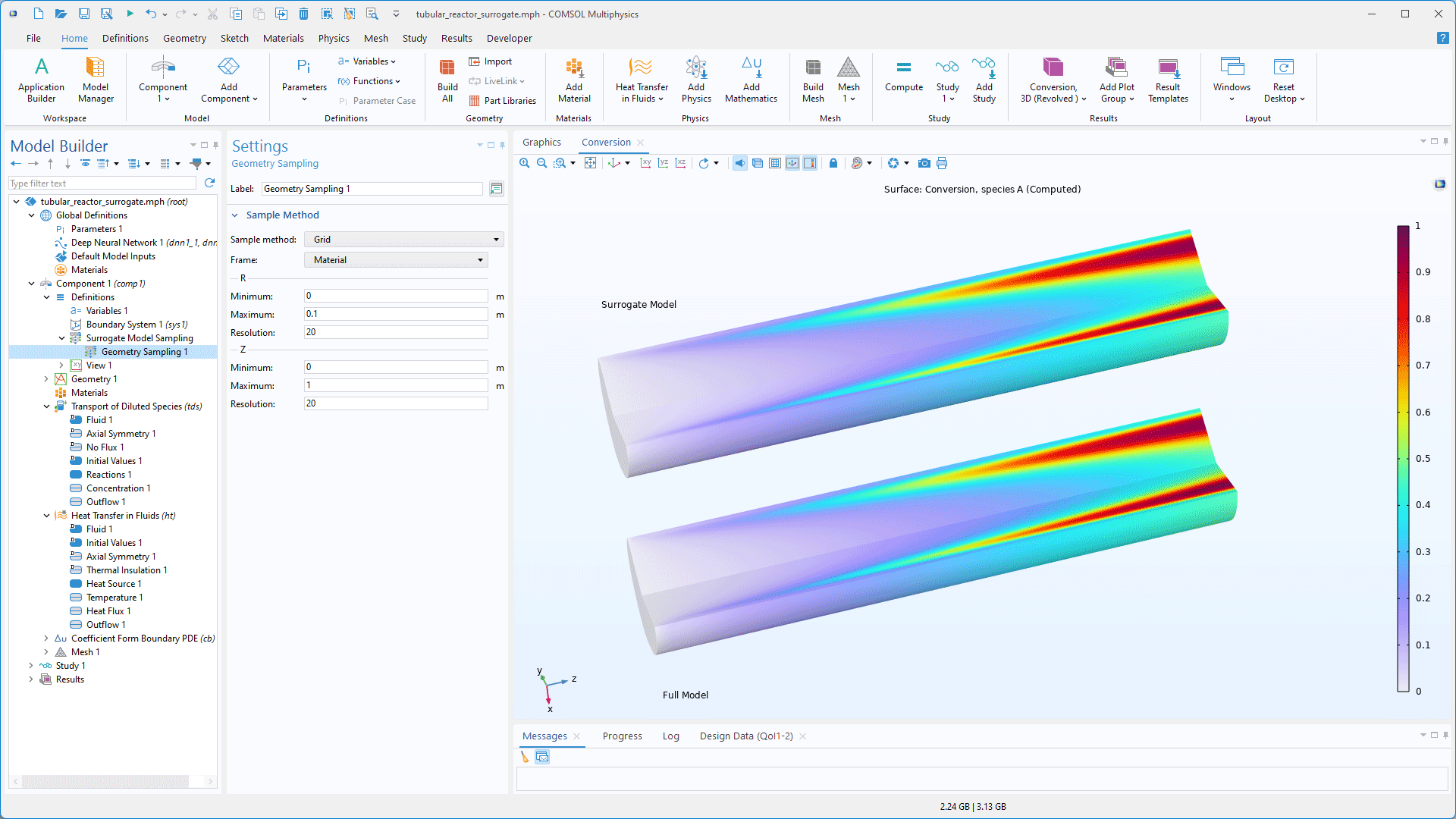Open the Results ribbon tab
This screenshot has height=819, width=1456.
(x=457, y=38)
